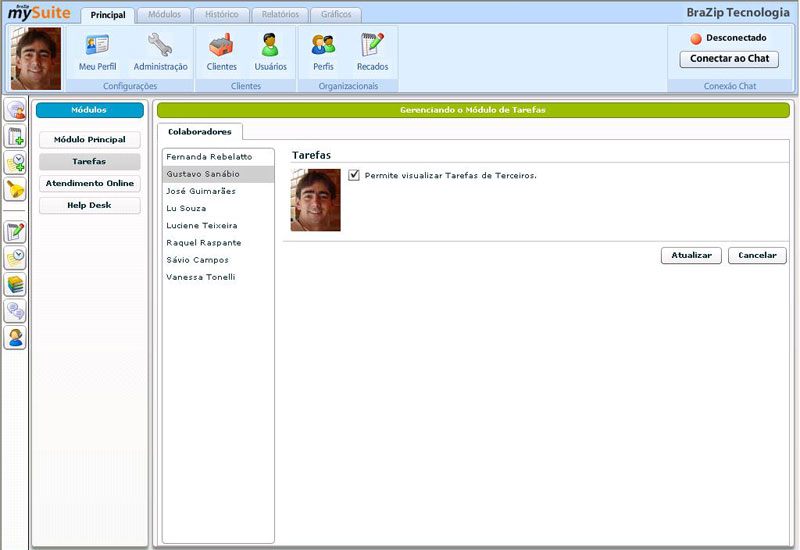This screenshot has height=550, width=800.
Task: Click the Cancelar button
Action: [x=757, y=255]
